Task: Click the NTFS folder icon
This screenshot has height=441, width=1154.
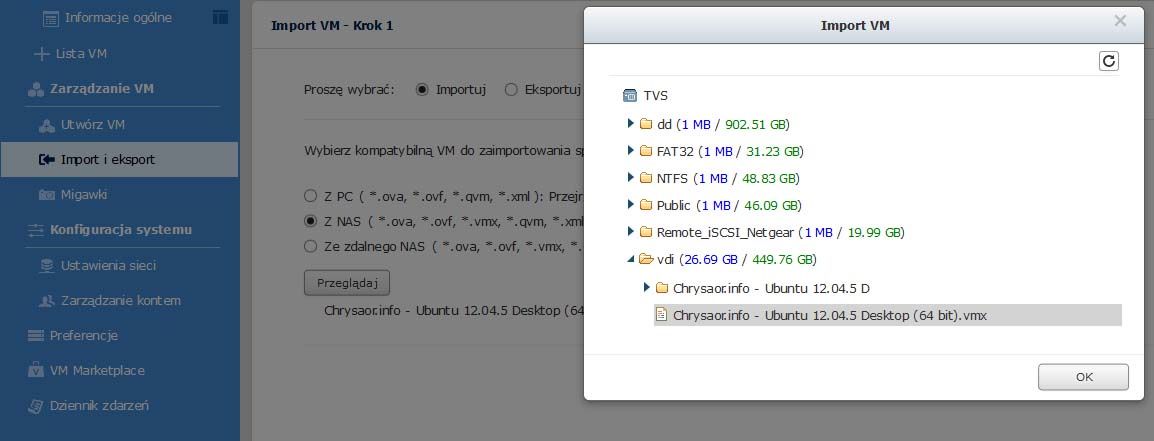Action: click(646, 178)
